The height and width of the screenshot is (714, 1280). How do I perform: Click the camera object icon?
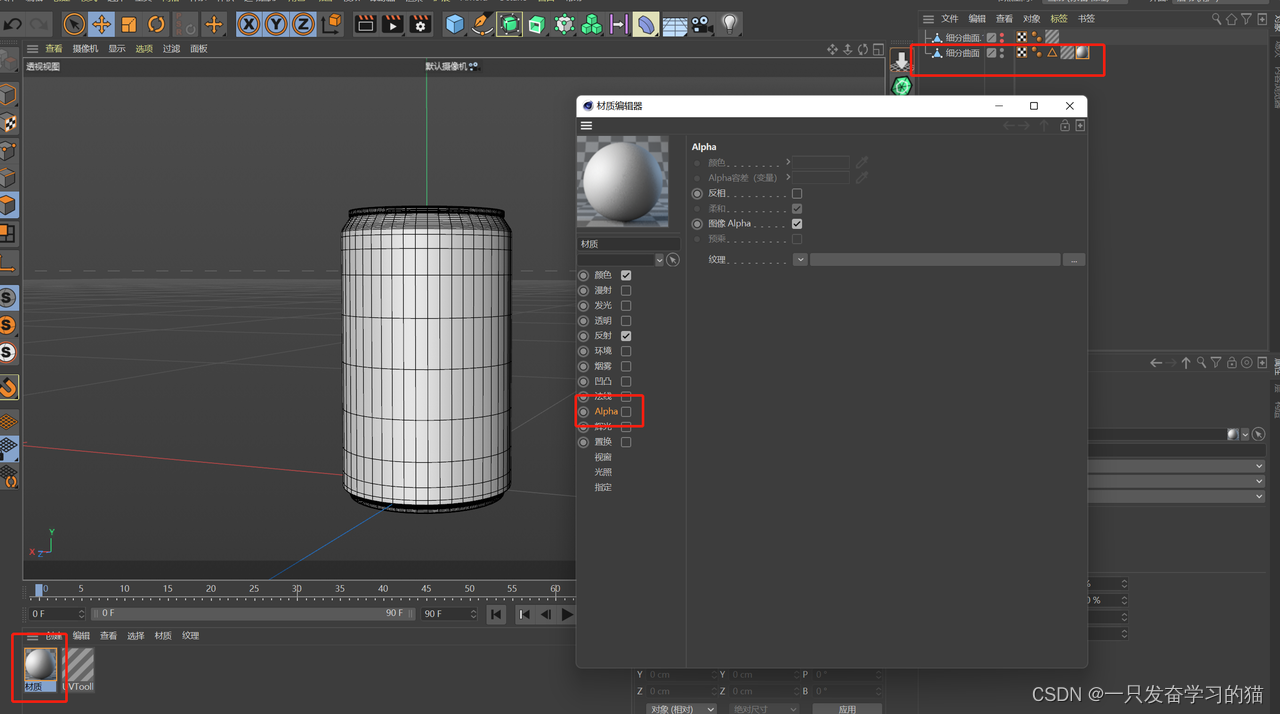click(702, 24)
